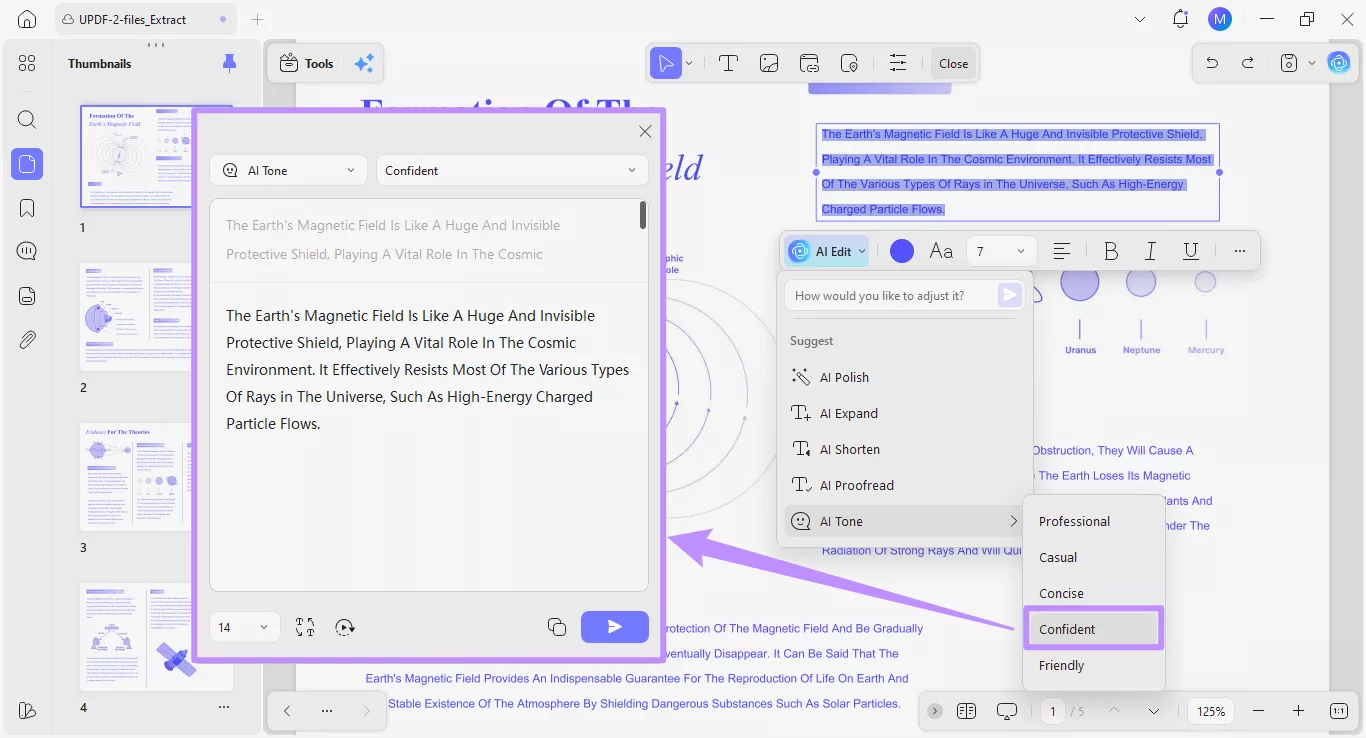
Task: Select the Link tool in the edit toolbar
Action: [x=809, y=63]
